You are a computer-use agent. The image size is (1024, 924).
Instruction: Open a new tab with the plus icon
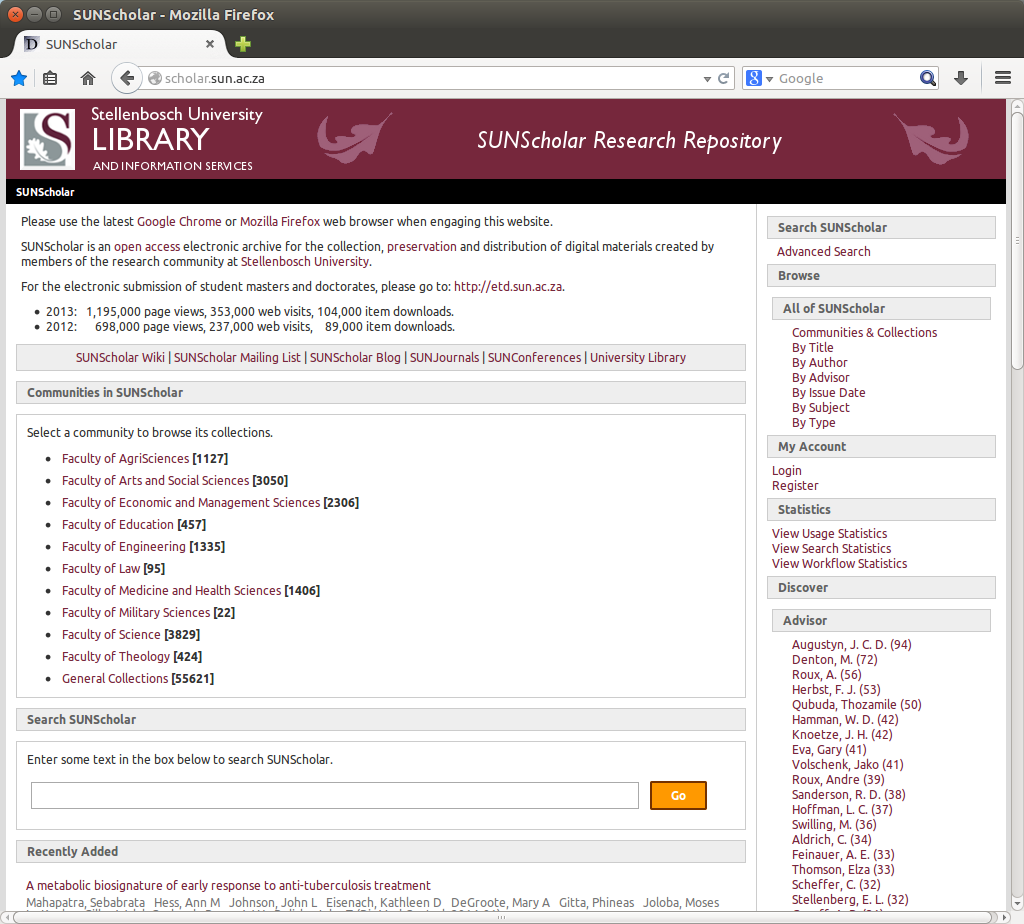243,44
